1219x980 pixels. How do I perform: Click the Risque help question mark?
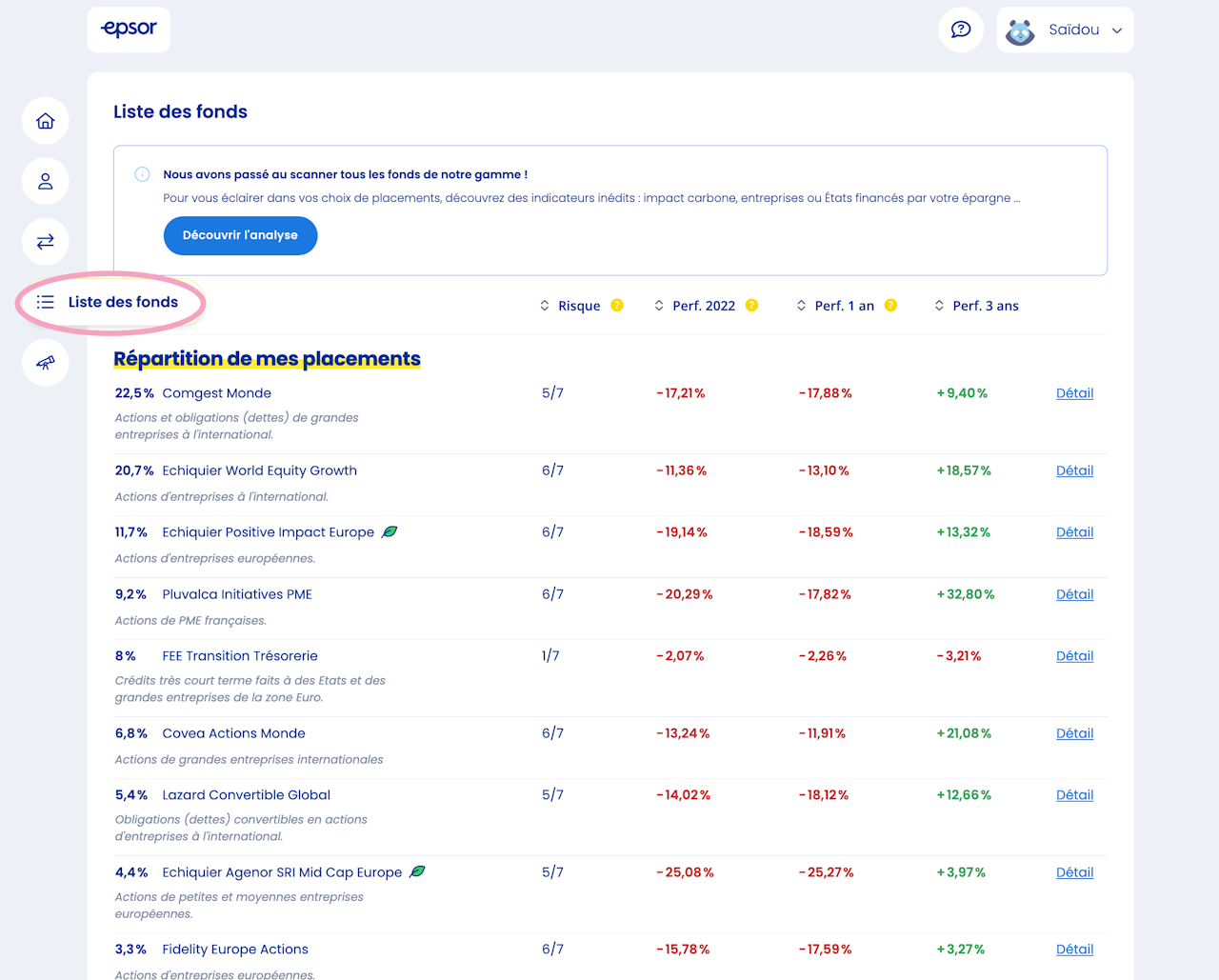(x=617, y=306)
